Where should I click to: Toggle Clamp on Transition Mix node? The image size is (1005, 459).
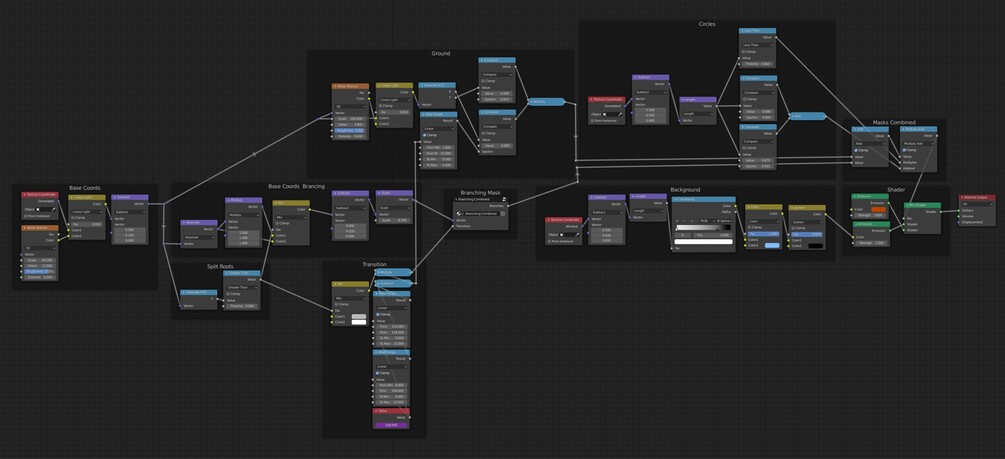click(x=336, y=305)
